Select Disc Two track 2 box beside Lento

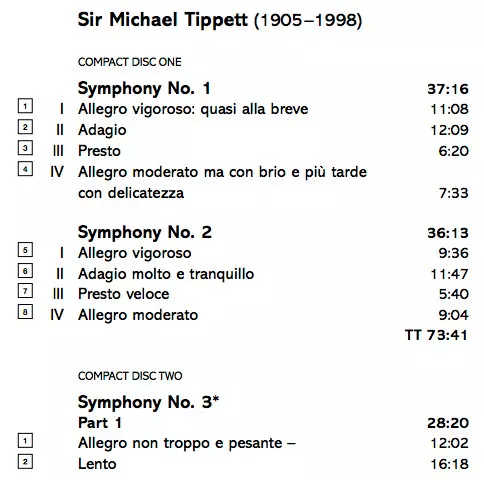point(25,462)
